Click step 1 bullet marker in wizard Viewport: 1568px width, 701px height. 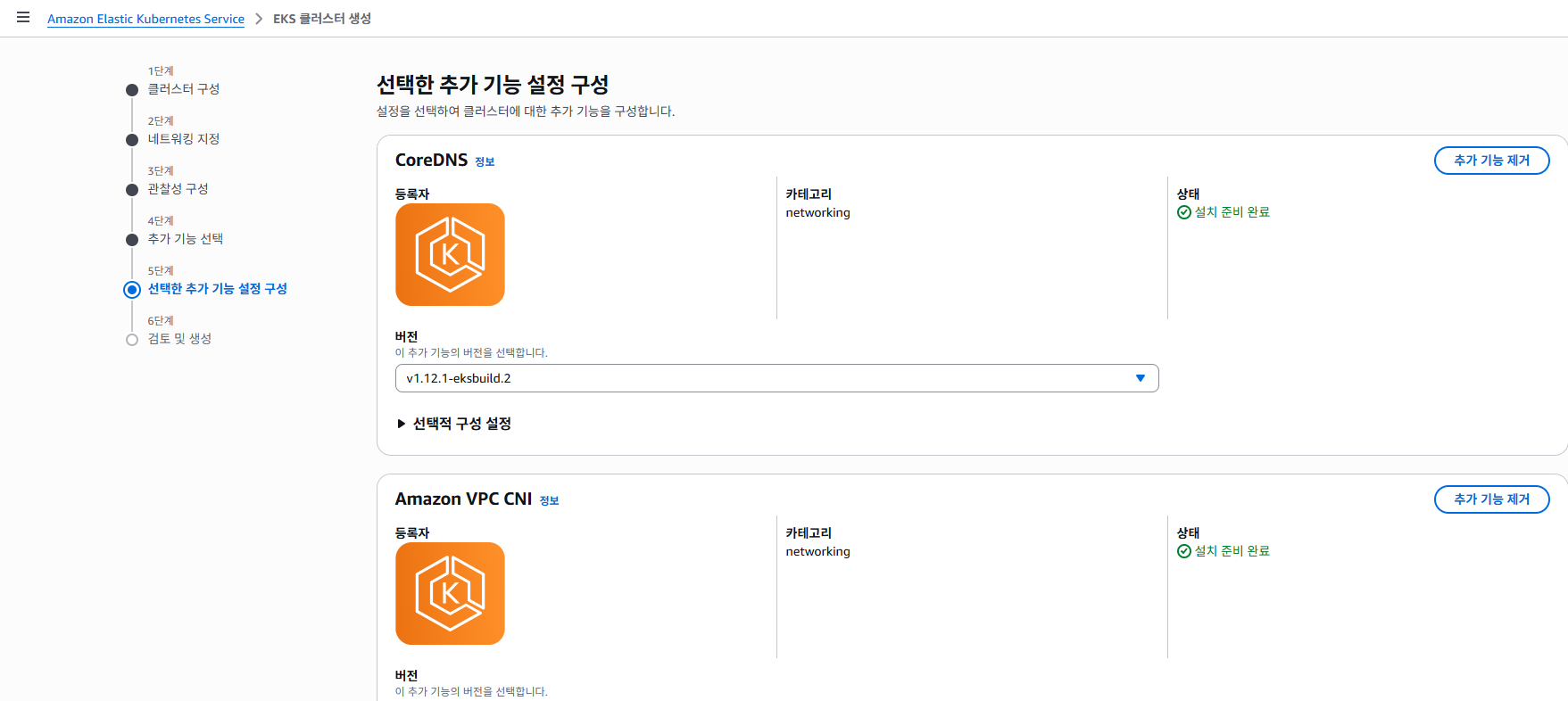[x=132, y=90]
